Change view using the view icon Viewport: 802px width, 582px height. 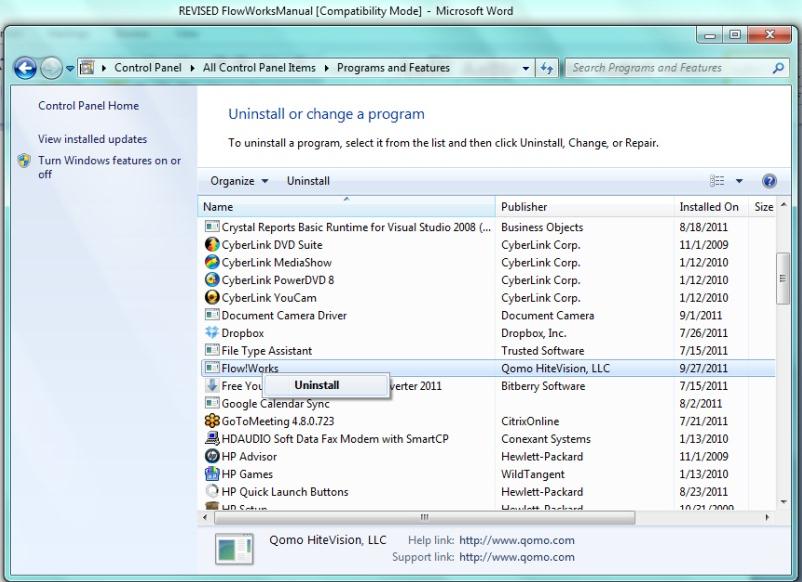pyautogui.click(x=717, y=181)
